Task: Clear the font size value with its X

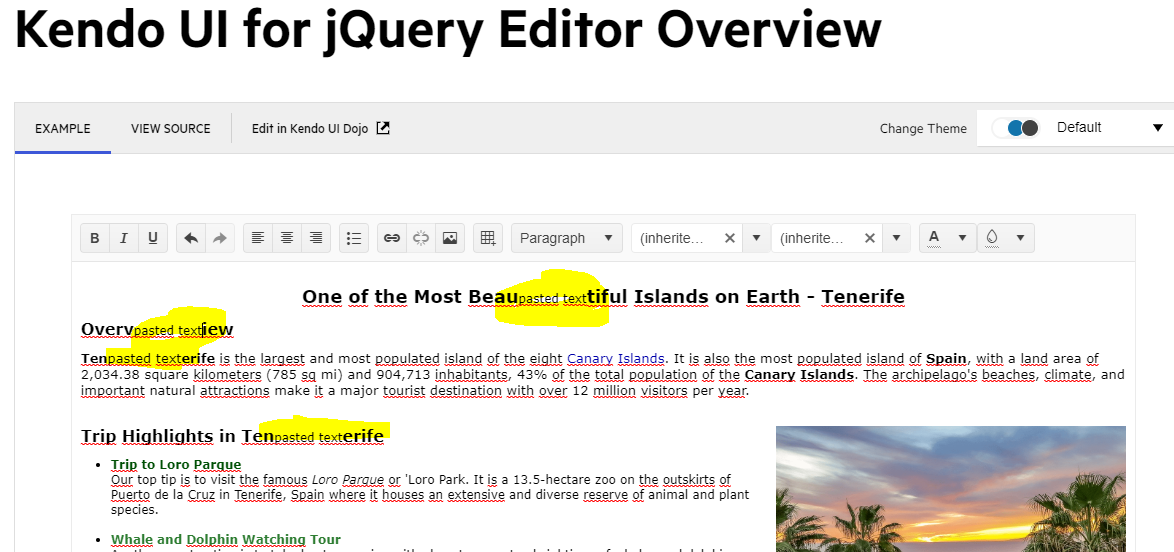Action: point(869,238)
